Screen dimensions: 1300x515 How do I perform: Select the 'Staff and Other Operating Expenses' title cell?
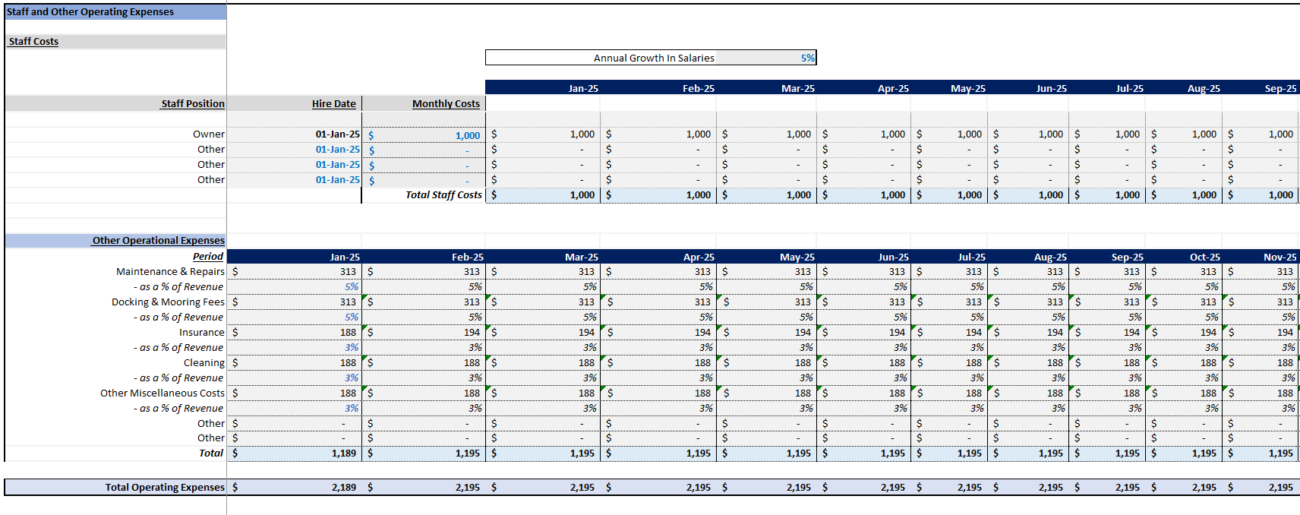tap(115, 12)
